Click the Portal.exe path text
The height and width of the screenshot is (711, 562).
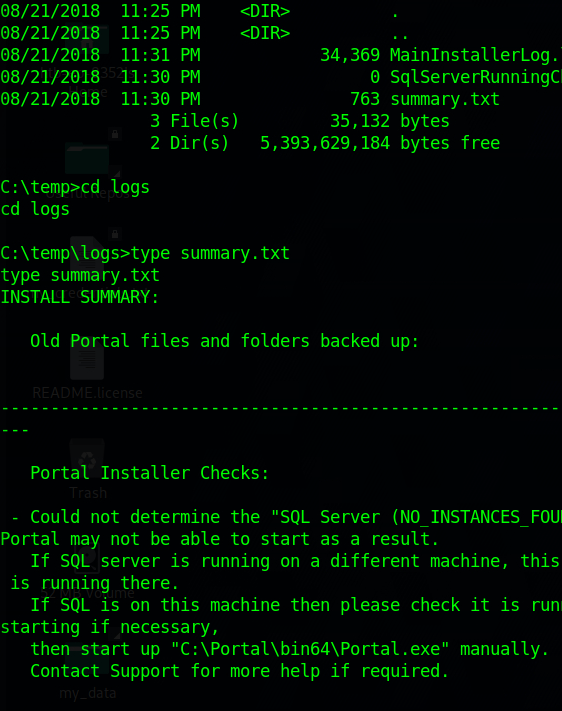[x=310, y=649]
